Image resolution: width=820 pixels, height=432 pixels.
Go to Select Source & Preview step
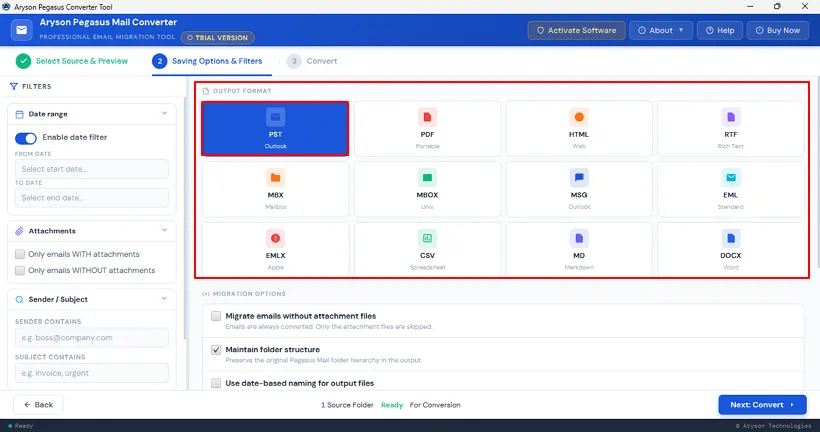[72, 61]
